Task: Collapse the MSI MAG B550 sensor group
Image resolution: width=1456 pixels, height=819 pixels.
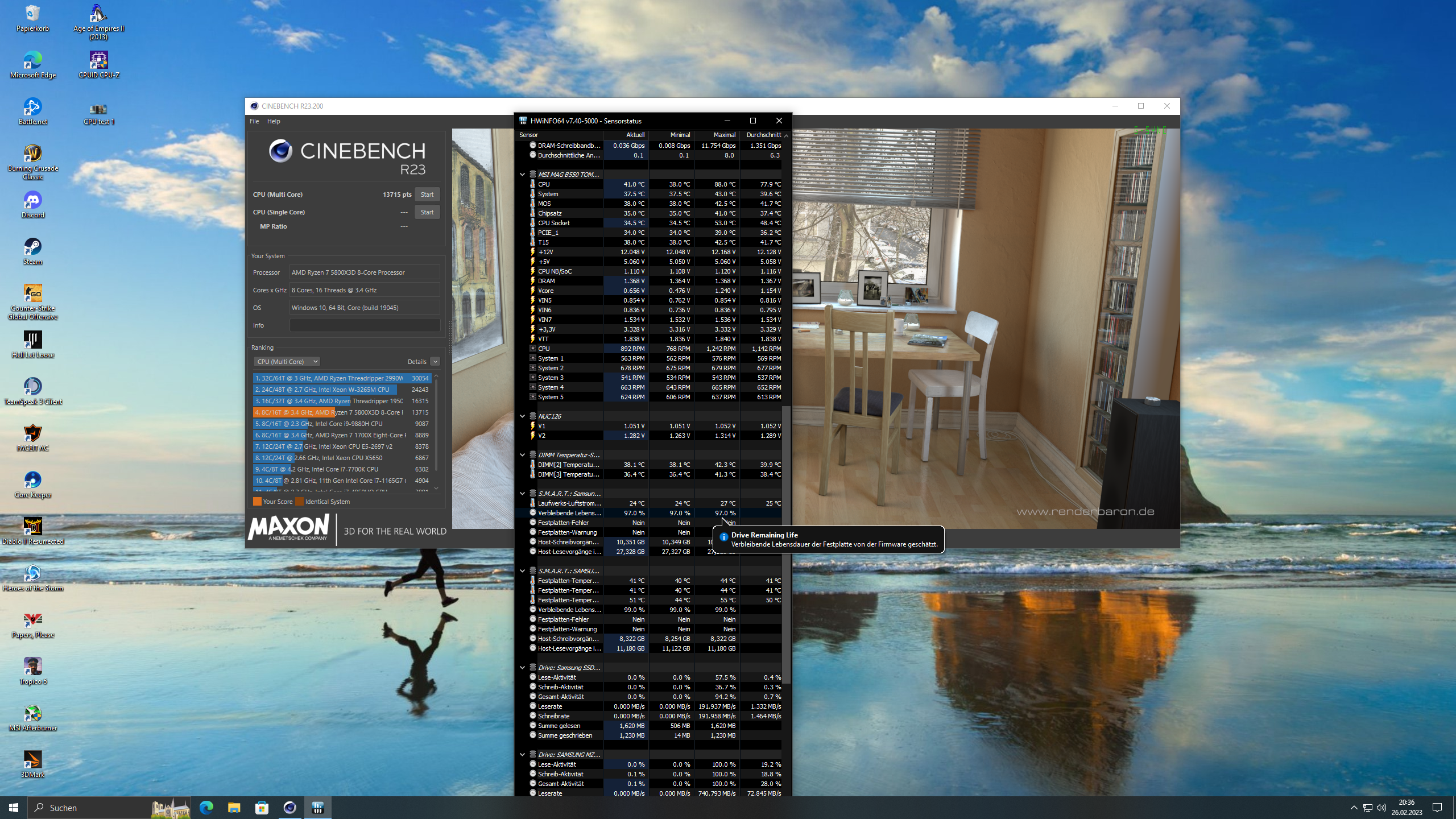Action: click(x=522, y=175)
